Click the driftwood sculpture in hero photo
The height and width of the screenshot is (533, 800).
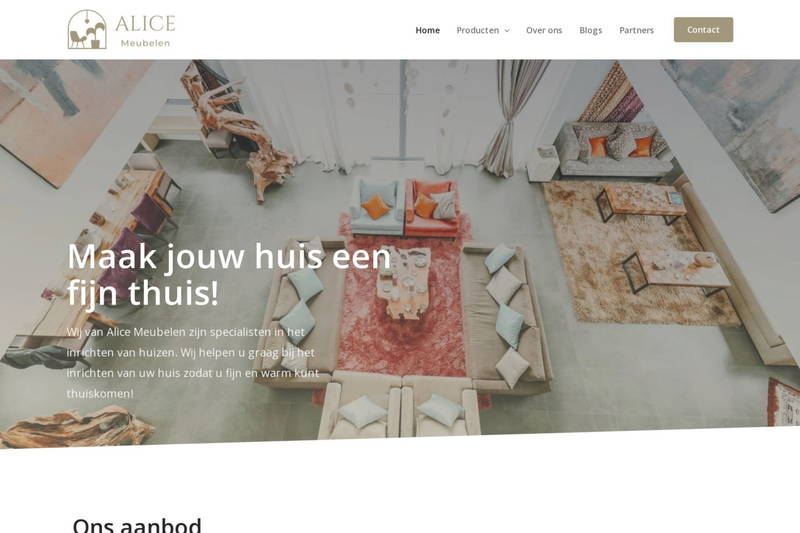coord(237,133)
